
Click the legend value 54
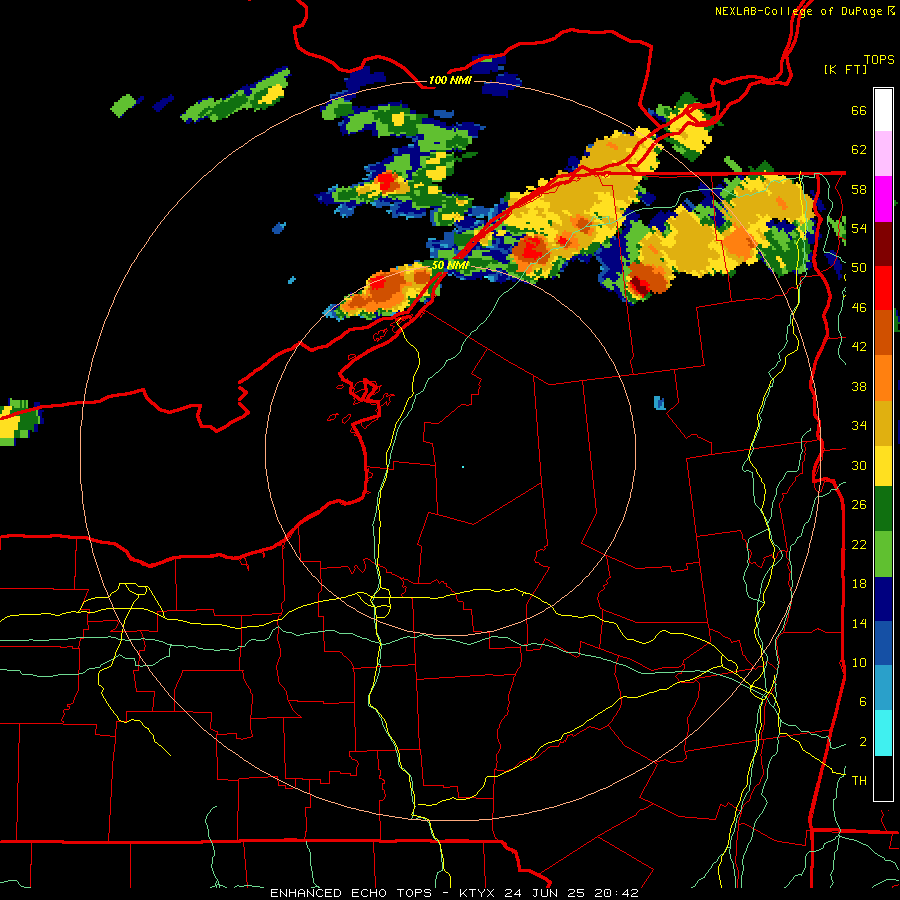click(859, 228)
